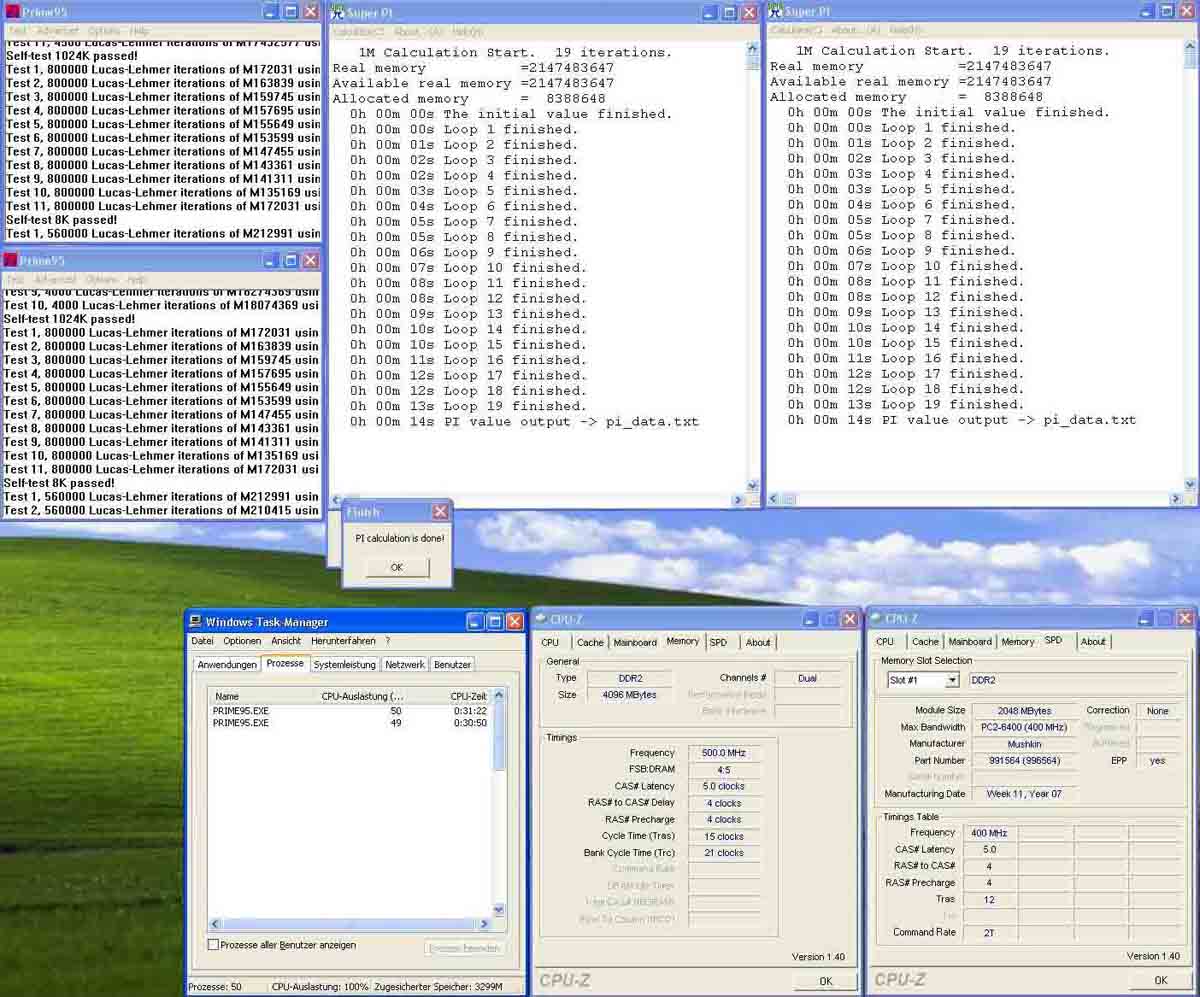This screenshot has height=997, width=1200.
Task: Click the Manufacturer field 'Mushkin'
Action: 1024,744
